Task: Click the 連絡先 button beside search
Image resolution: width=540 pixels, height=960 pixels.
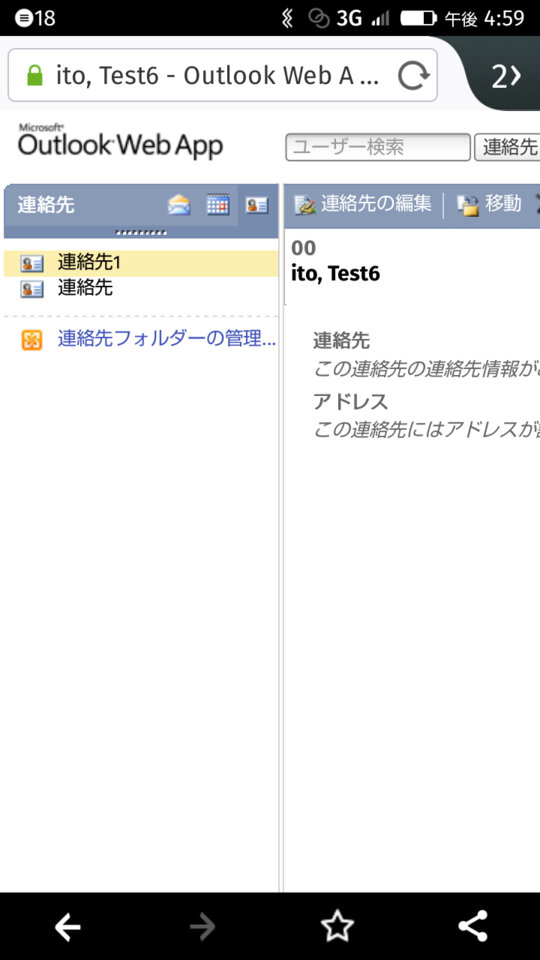Action: [x=507, y=147]
